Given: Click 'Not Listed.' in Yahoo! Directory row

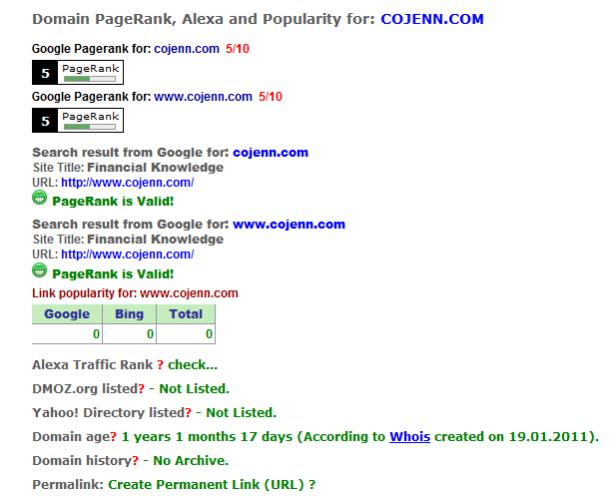Looking at the screenshot, I should point(241,413).
